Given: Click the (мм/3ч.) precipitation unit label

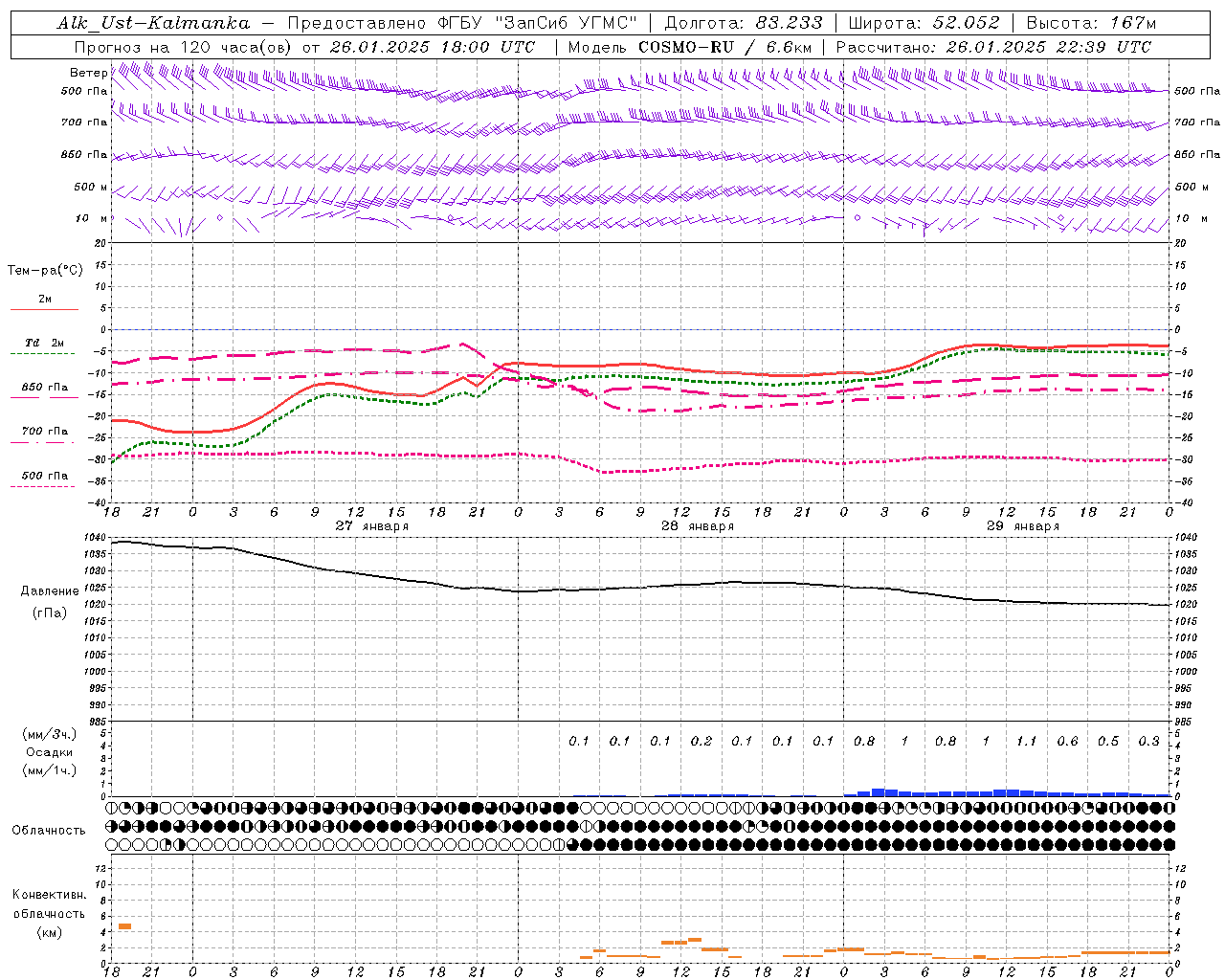Looking at the screenshot, I should [x=50, y=734].
